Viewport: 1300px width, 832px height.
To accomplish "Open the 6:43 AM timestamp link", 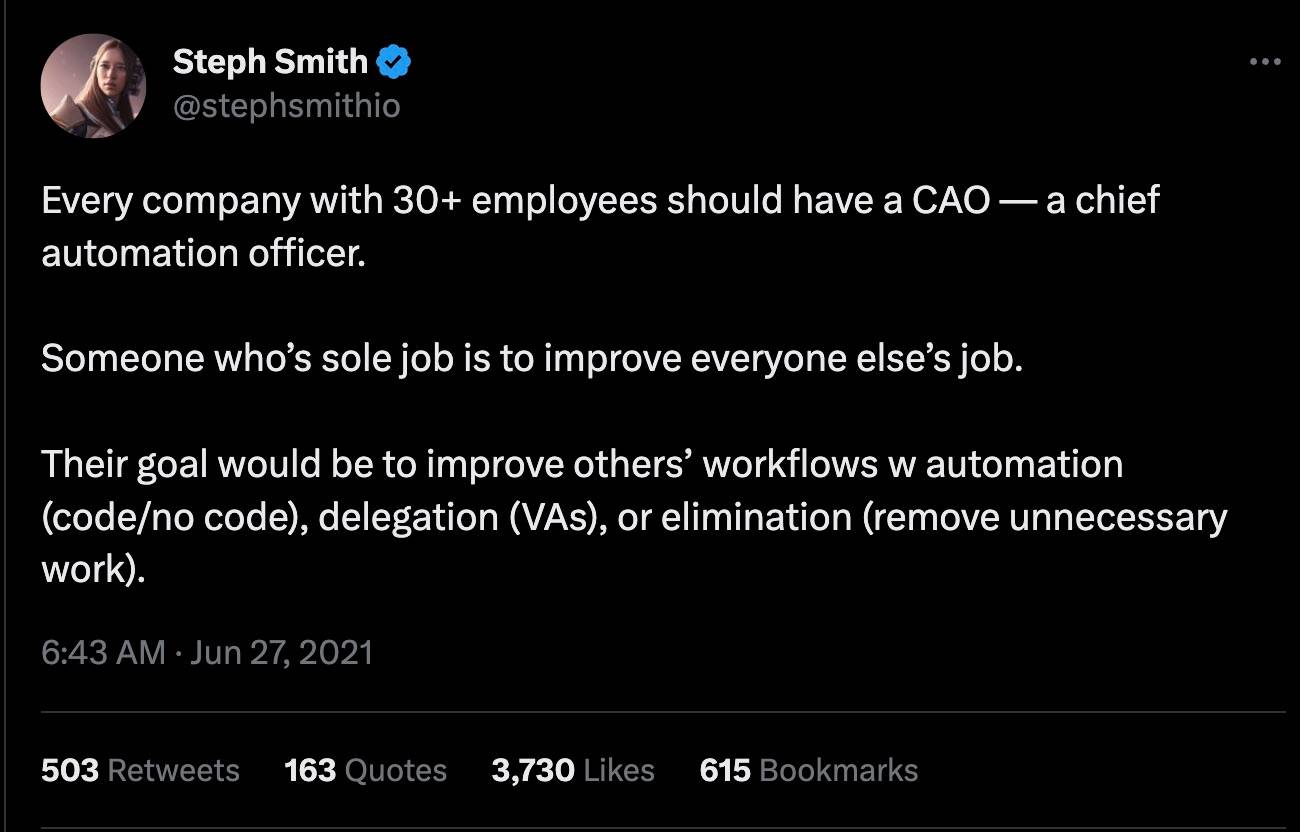I will 103,653.
